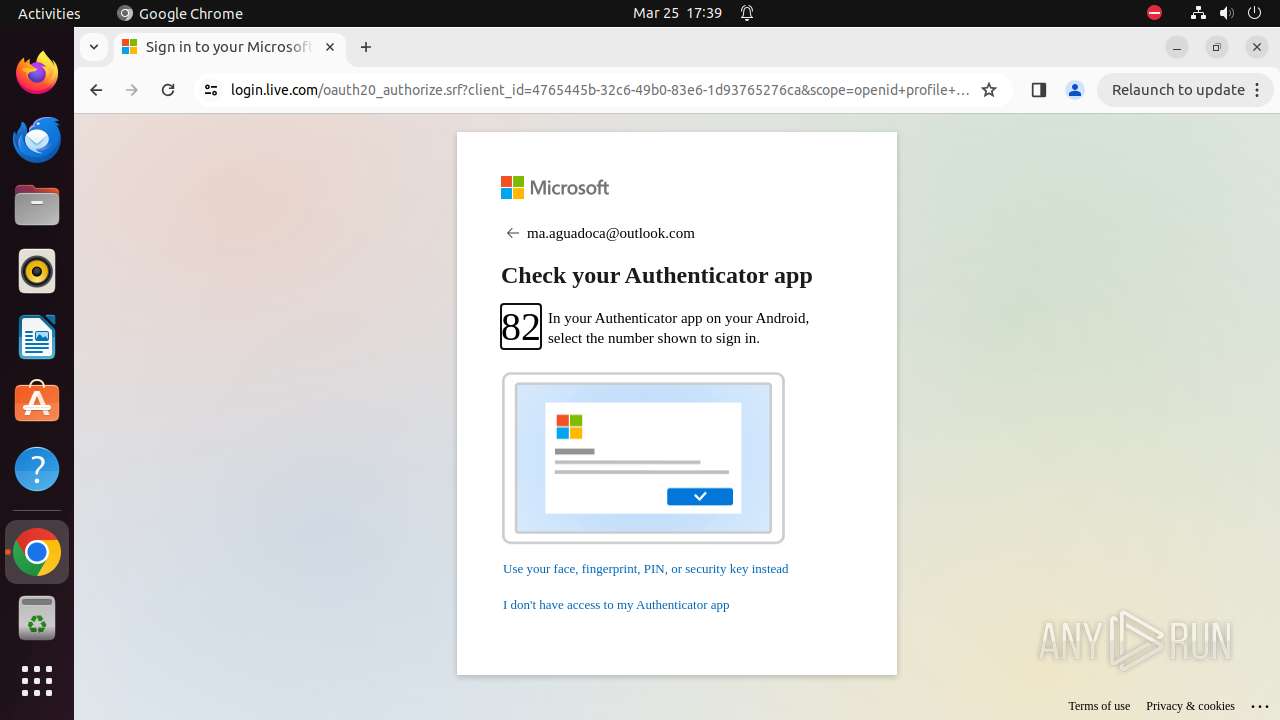Open the Chrome side panel
The height and width of the screenshot is (720, 1280).
[1038, 90]
